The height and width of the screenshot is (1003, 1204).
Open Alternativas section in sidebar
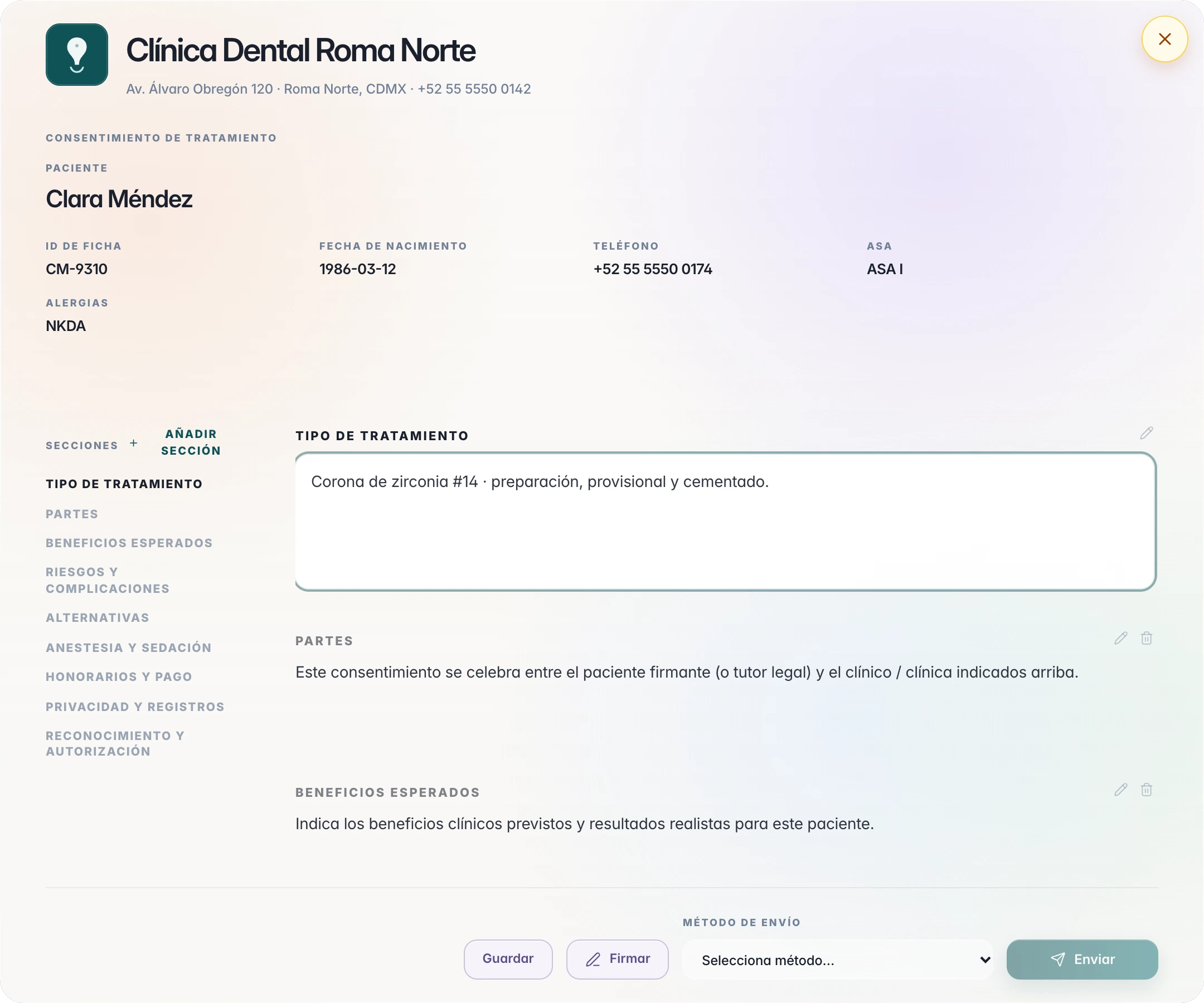(98, 618)
